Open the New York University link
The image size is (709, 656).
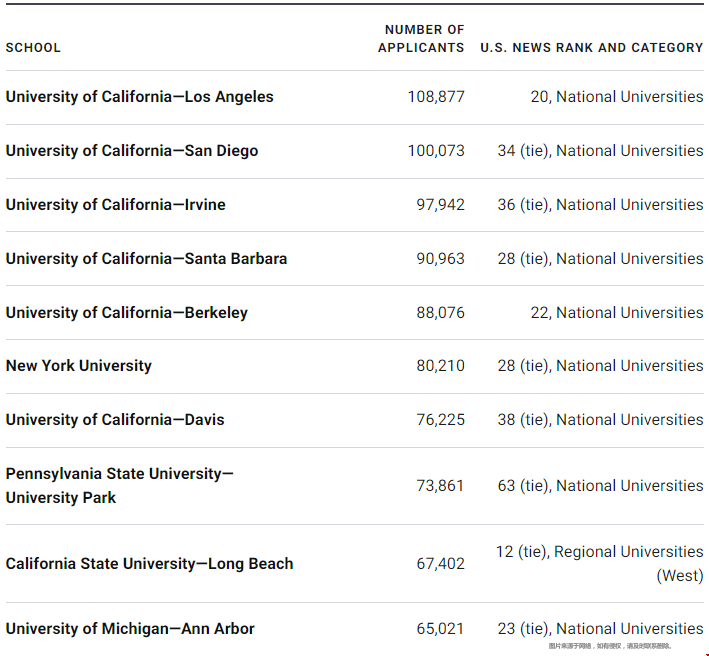[78, 366]
